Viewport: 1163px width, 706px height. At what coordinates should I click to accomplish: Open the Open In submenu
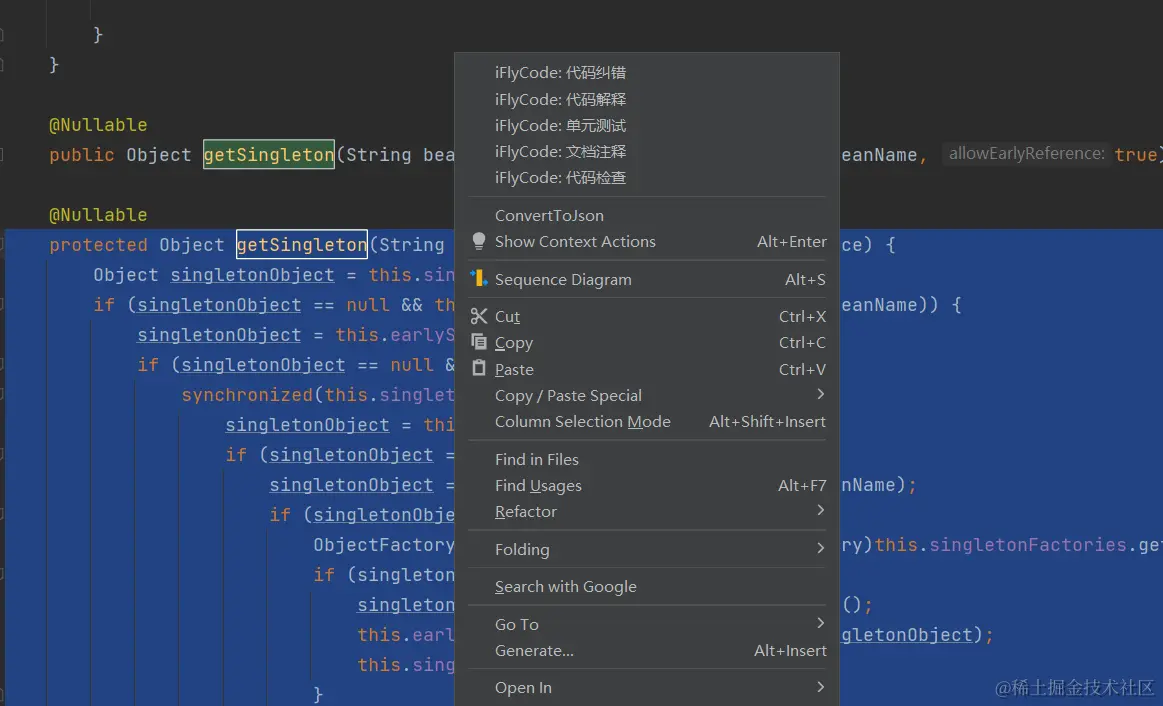coord(820,687)
